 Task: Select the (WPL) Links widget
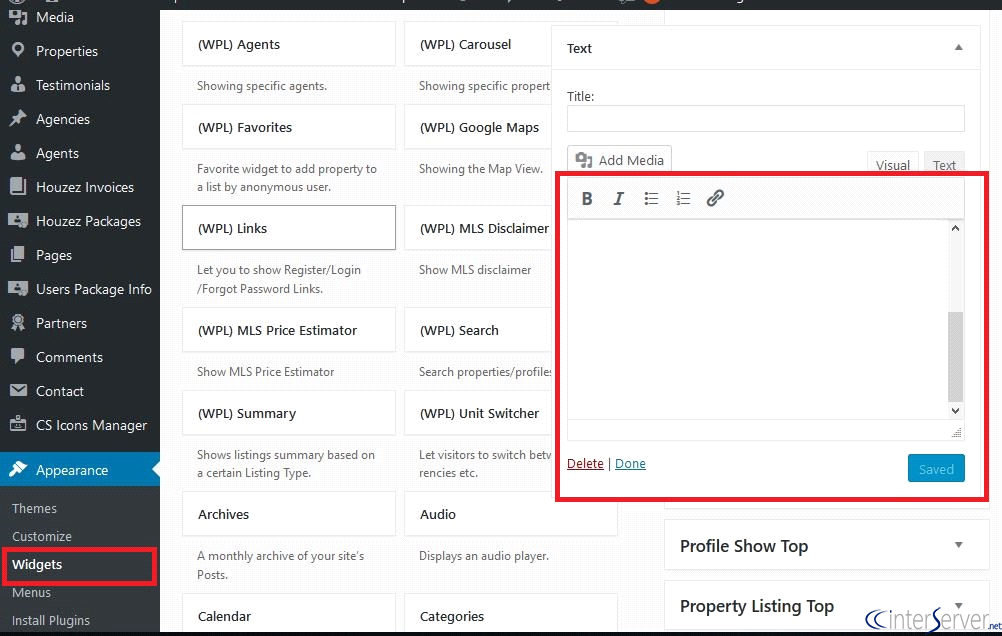tap(289, 228)
